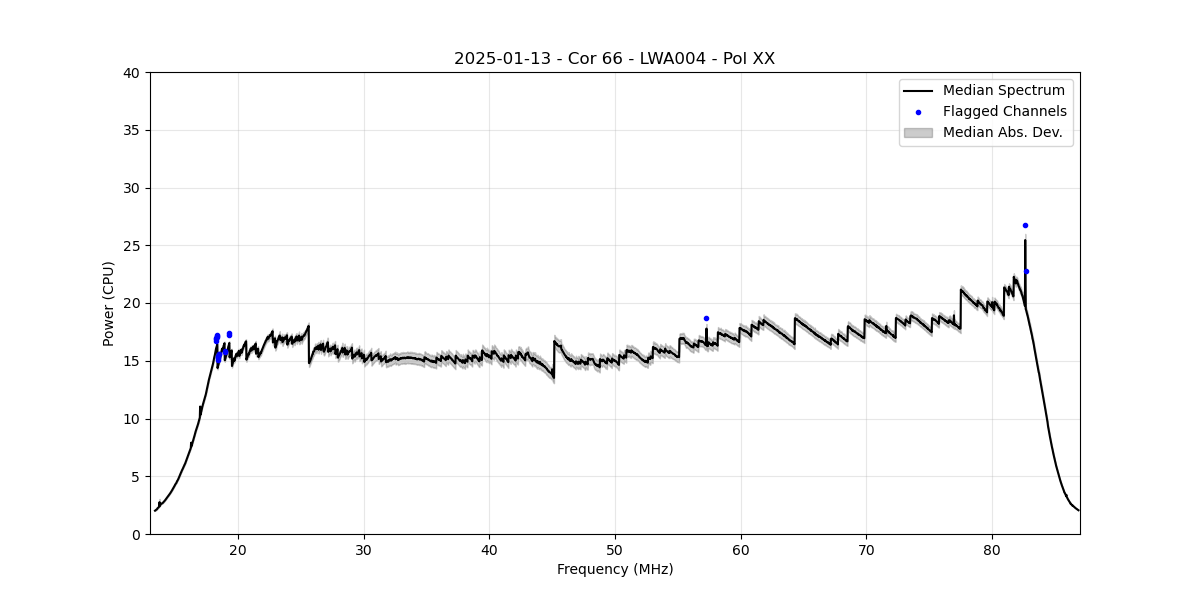Click the highest flagged point near 83 MHz
The width and height of the screenshot is (1200, 600).
[1025, 226]
